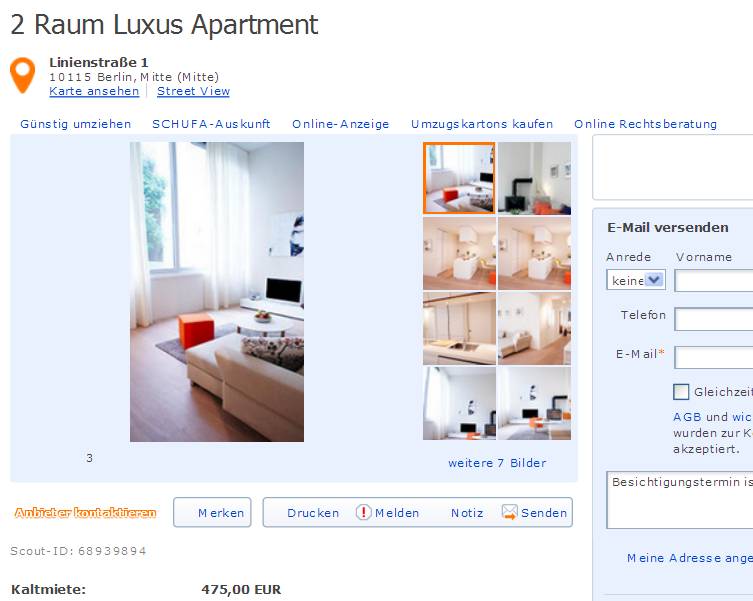Open Online Rechtsberatung tab
This screenshot has width=753, height=601.
[x=645, y=124]
